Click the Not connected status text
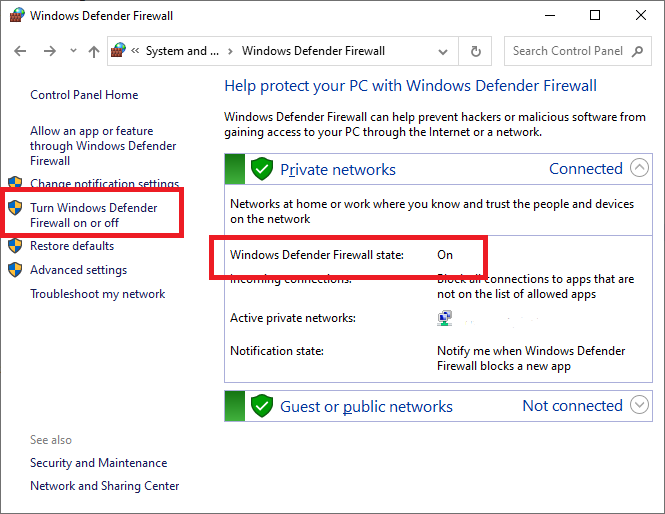This screenshot has width=665, height=514. [x=572, y=405]
